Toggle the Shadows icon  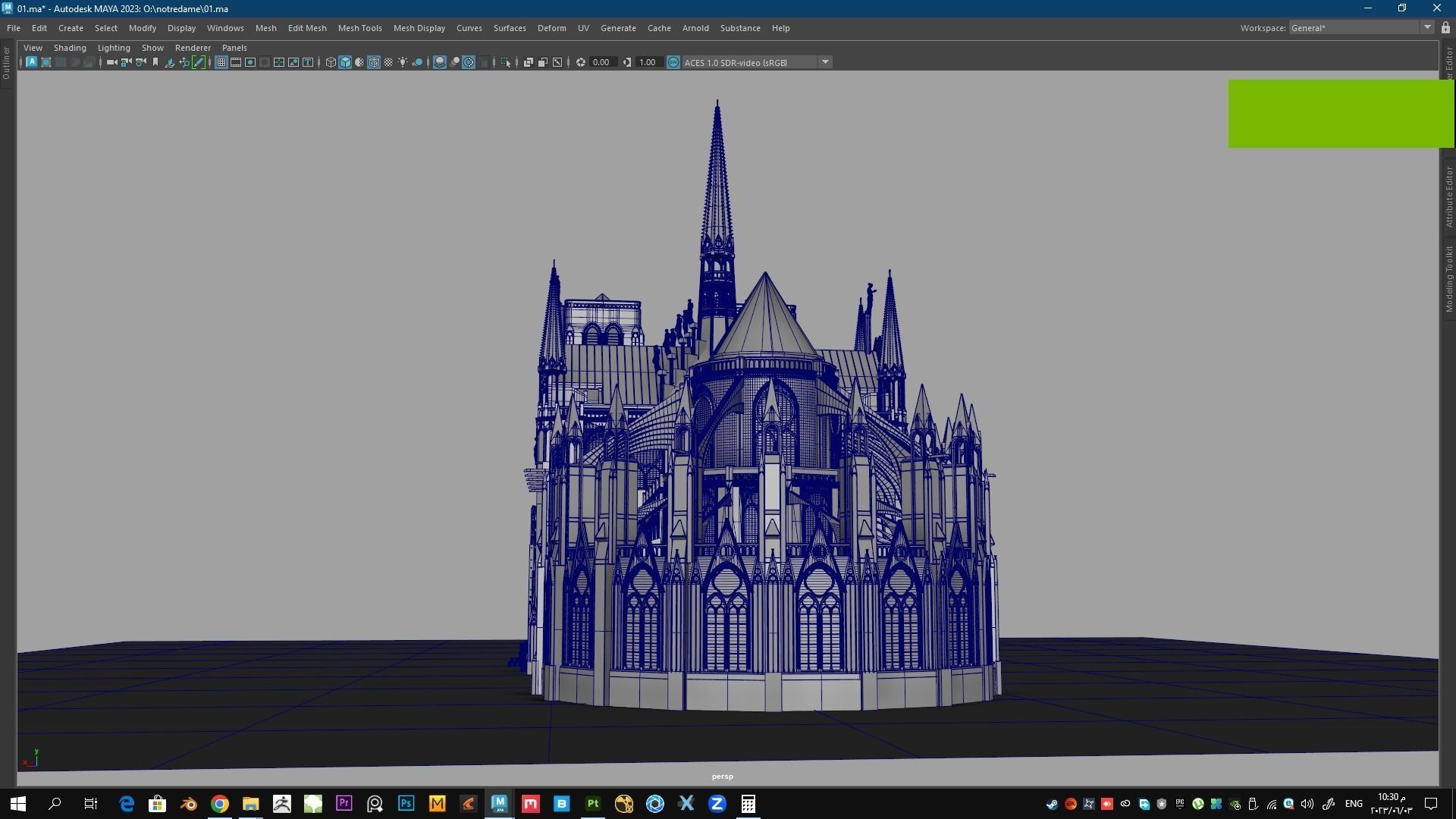(x=417, y=62)
